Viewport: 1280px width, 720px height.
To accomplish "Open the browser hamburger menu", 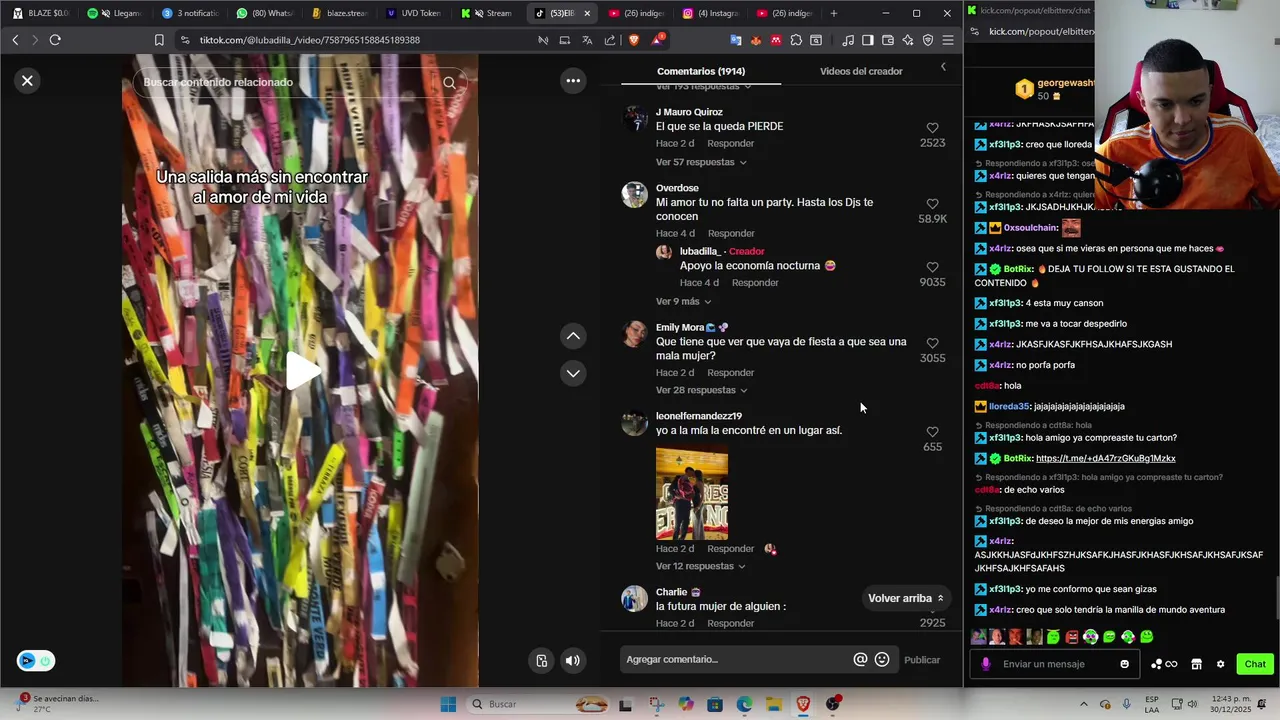I will 948,40.
